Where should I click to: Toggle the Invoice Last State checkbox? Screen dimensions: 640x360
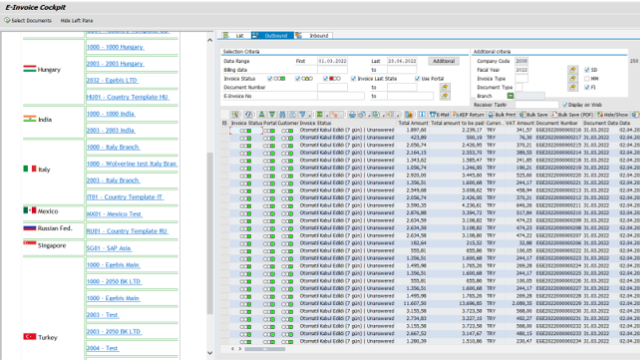[x=353, y=78]
